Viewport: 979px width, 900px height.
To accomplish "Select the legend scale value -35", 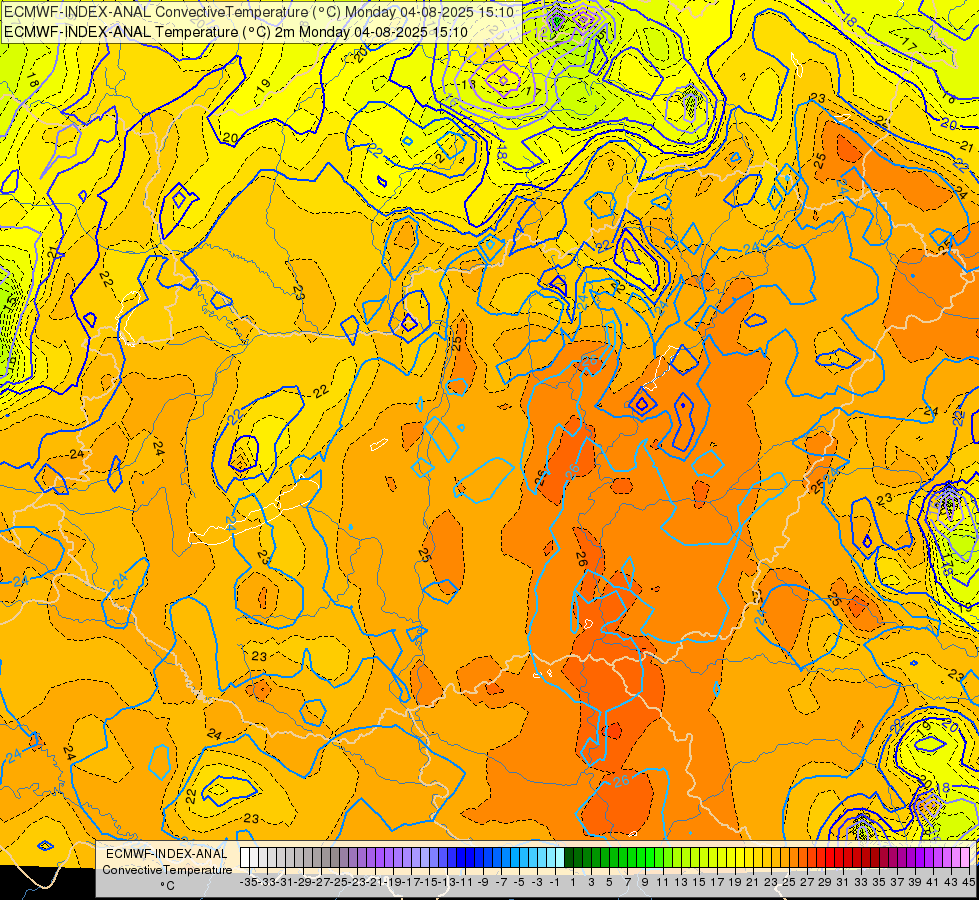I will [x=249, y=883].
